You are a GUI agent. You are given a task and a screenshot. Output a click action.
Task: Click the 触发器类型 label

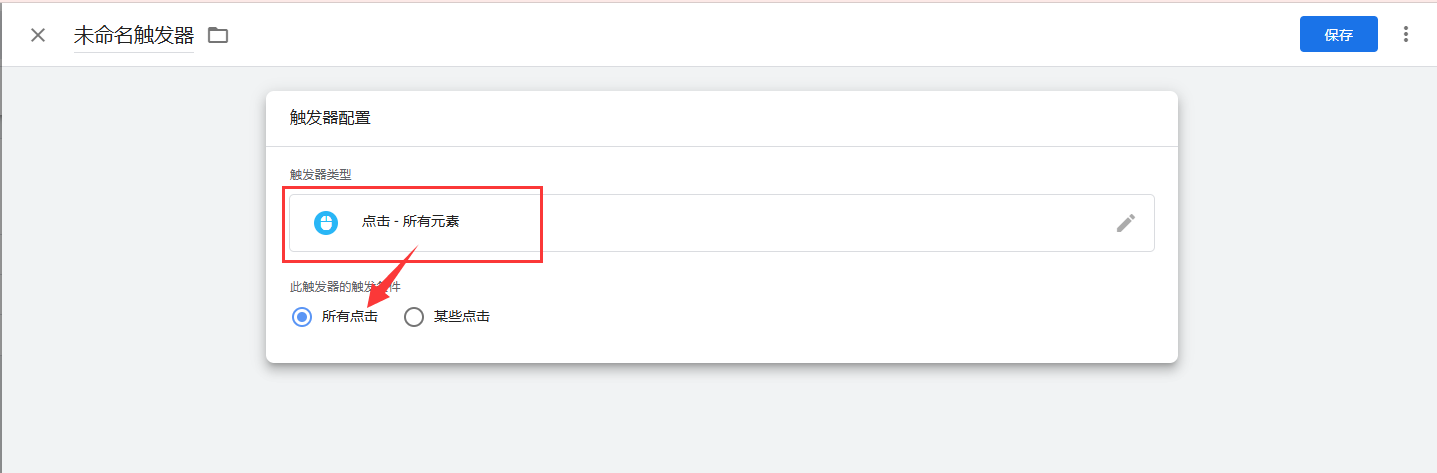tap(320, 174)
